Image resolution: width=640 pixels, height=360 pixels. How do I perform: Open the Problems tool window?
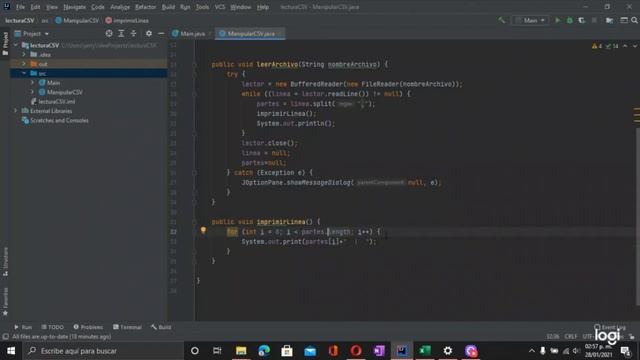point(88,327)
